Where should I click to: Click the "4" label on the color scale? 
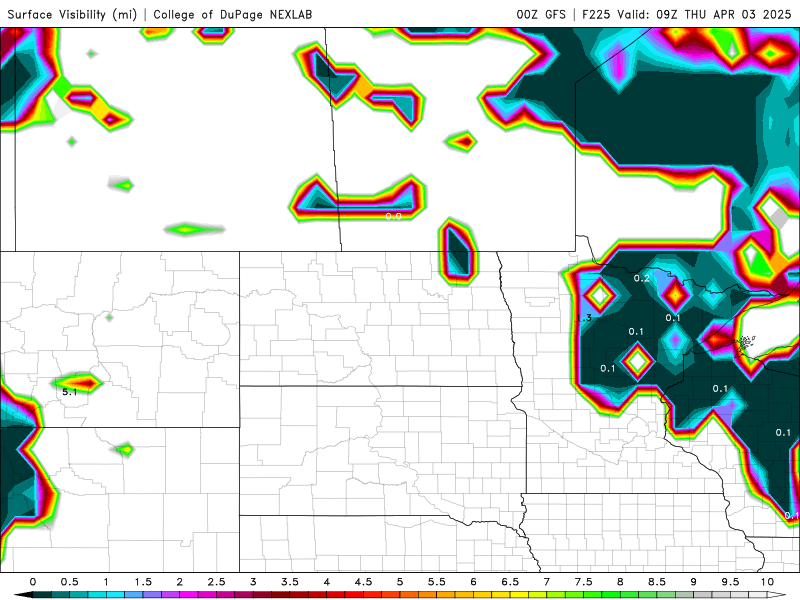pos(327,582)
